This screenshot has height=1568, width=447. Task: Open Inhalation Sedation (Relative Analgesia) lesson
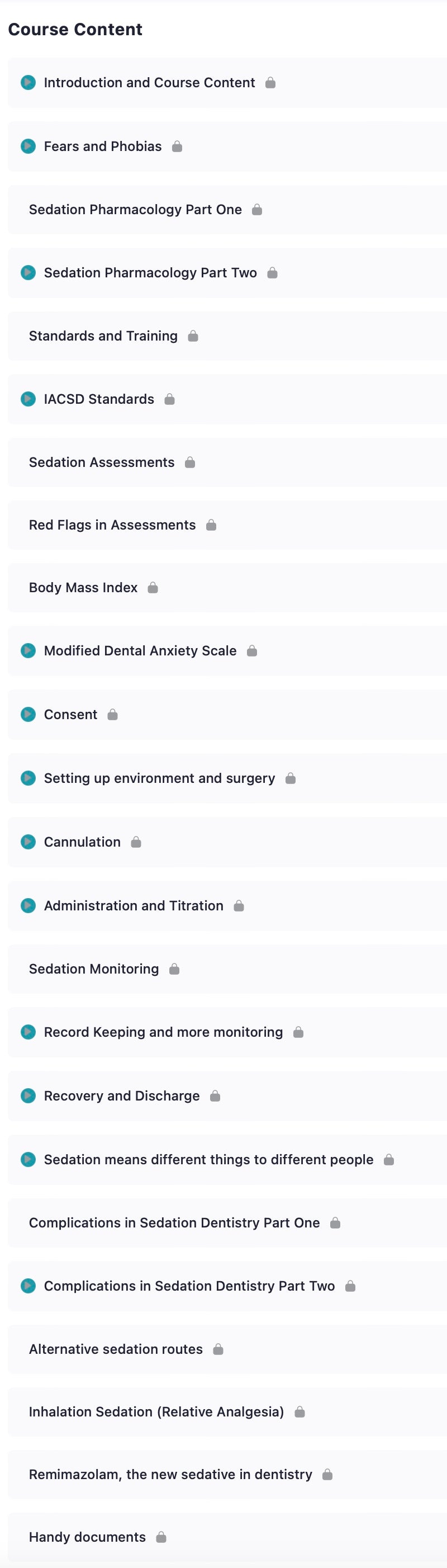[x=156, y=1411]
